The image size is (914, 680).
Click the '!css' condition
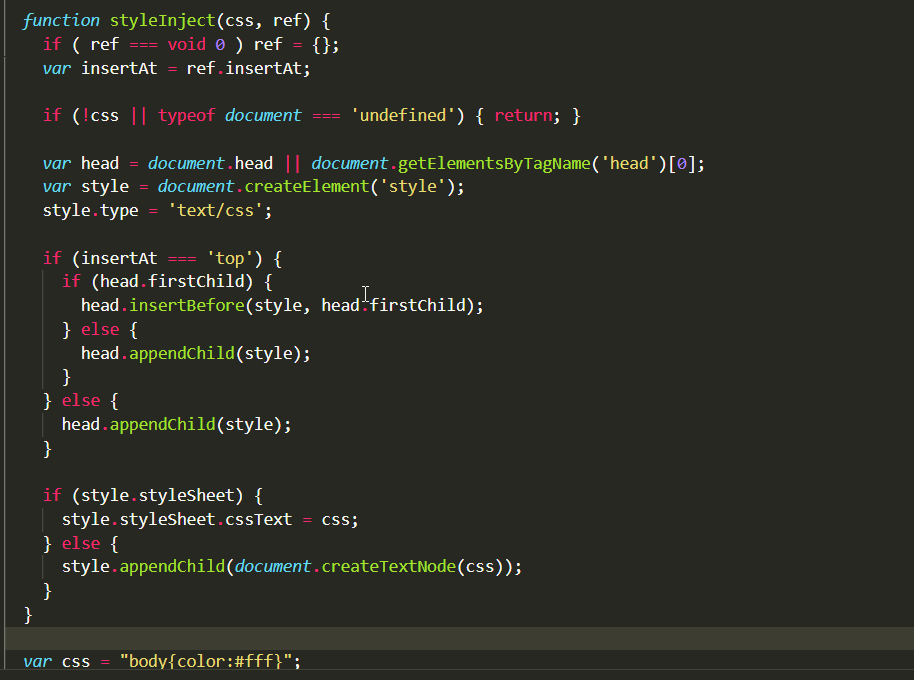100,116
